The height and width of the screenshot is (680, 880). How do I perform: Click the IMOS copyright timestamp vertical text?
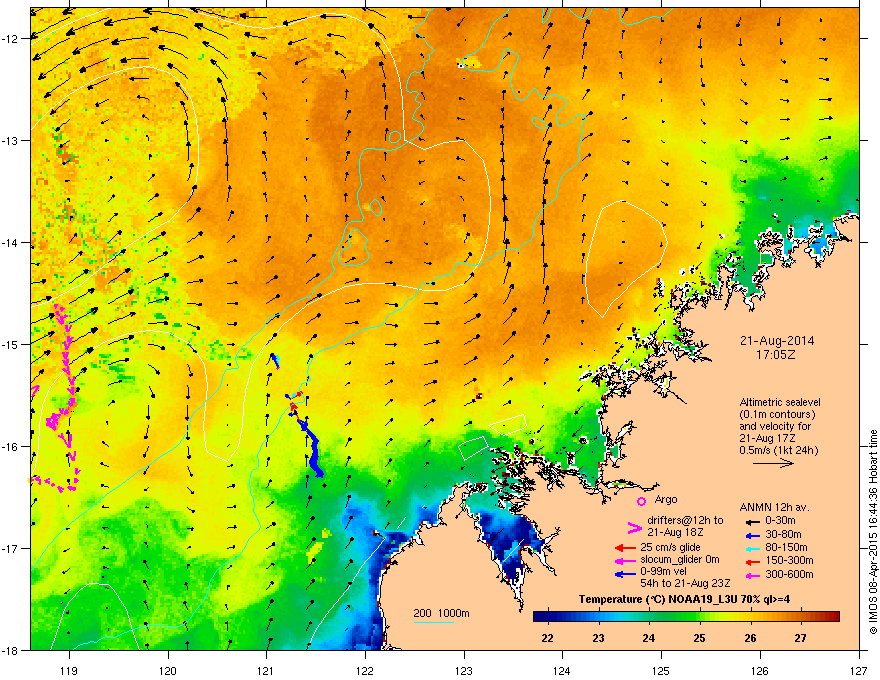tap(873, 532)
